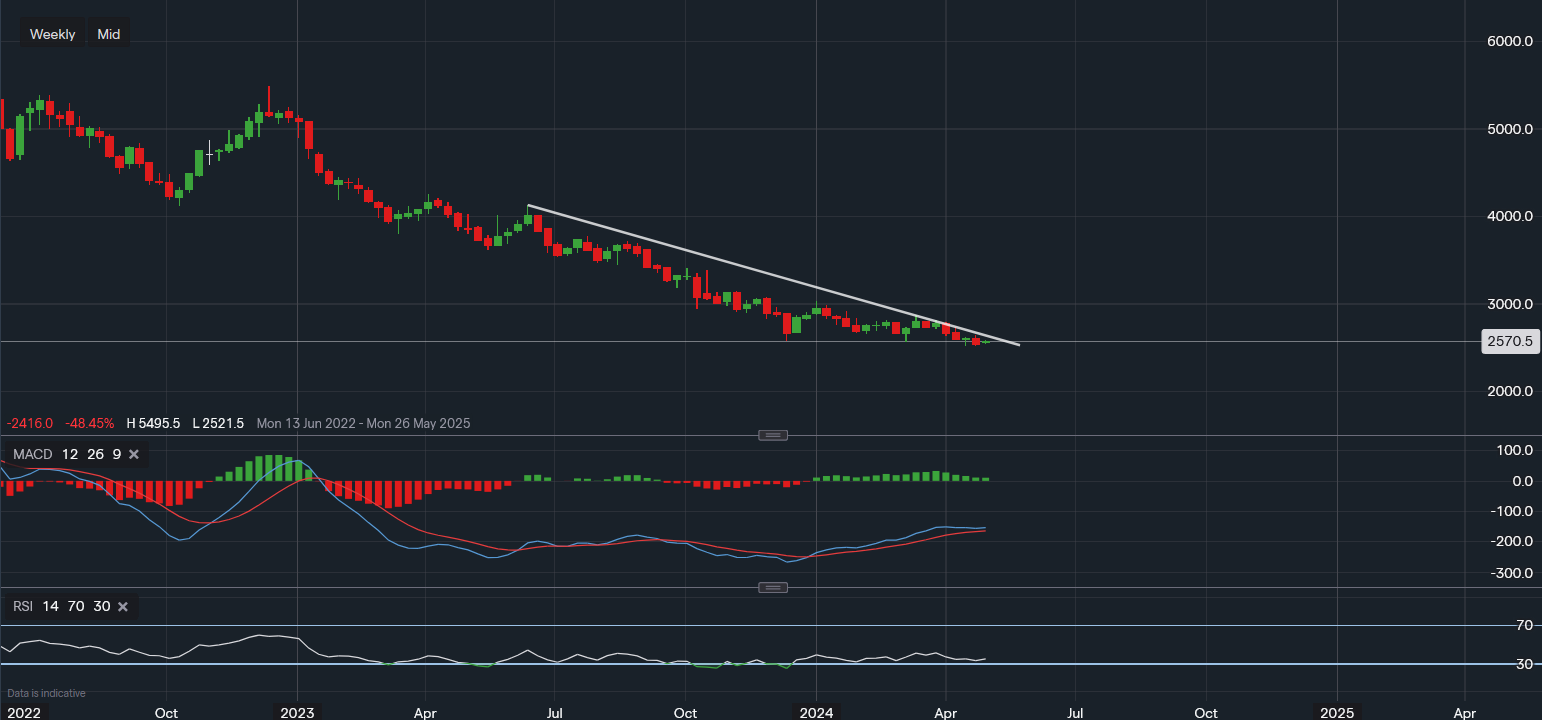Edit the RSI oversold level 30

pyautogui.click(x=101, y=607)
